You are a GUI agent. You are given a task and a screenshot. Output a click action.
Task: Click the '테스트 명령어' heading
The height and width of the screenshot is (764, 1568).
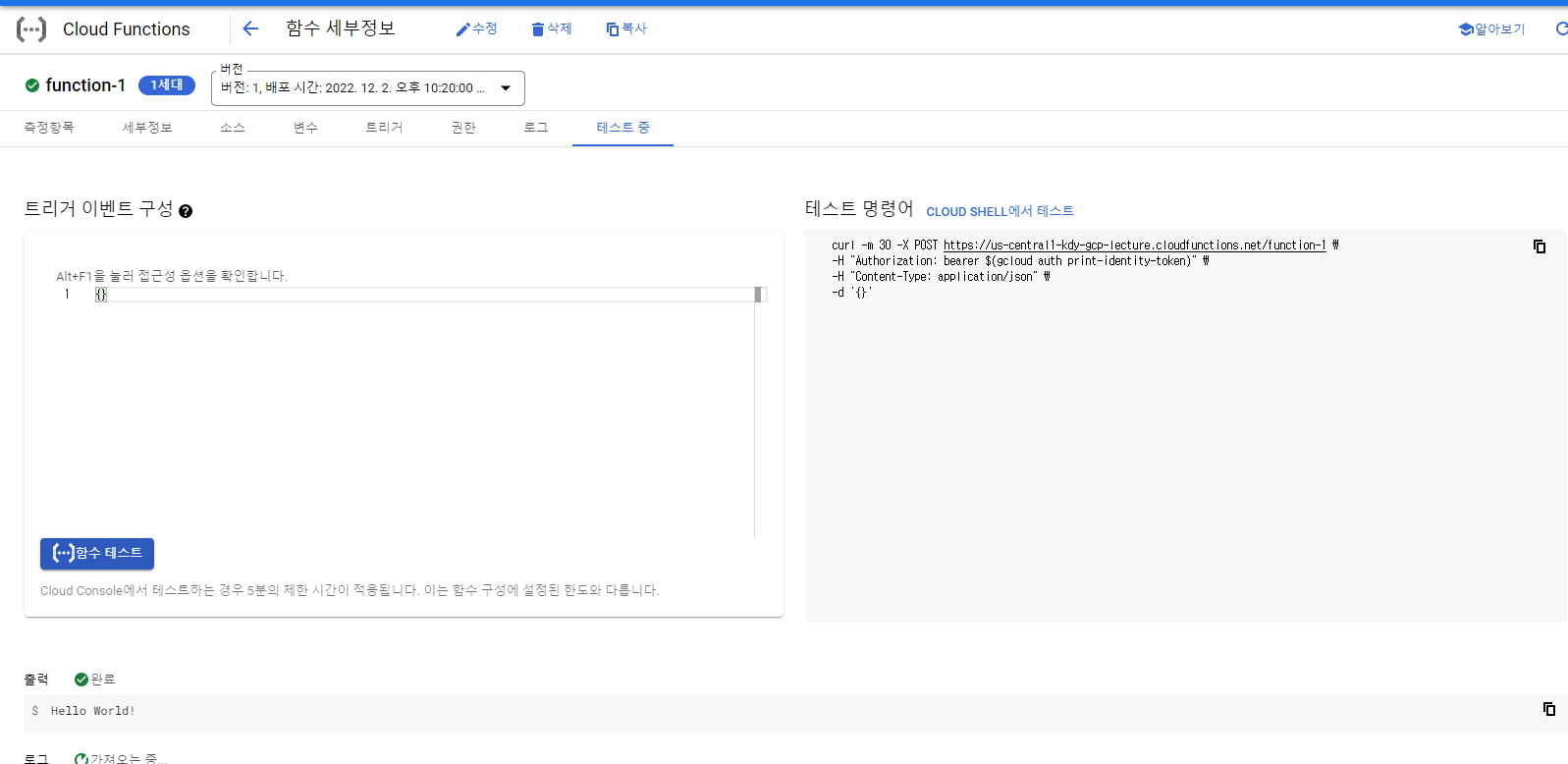pos(859,209)
